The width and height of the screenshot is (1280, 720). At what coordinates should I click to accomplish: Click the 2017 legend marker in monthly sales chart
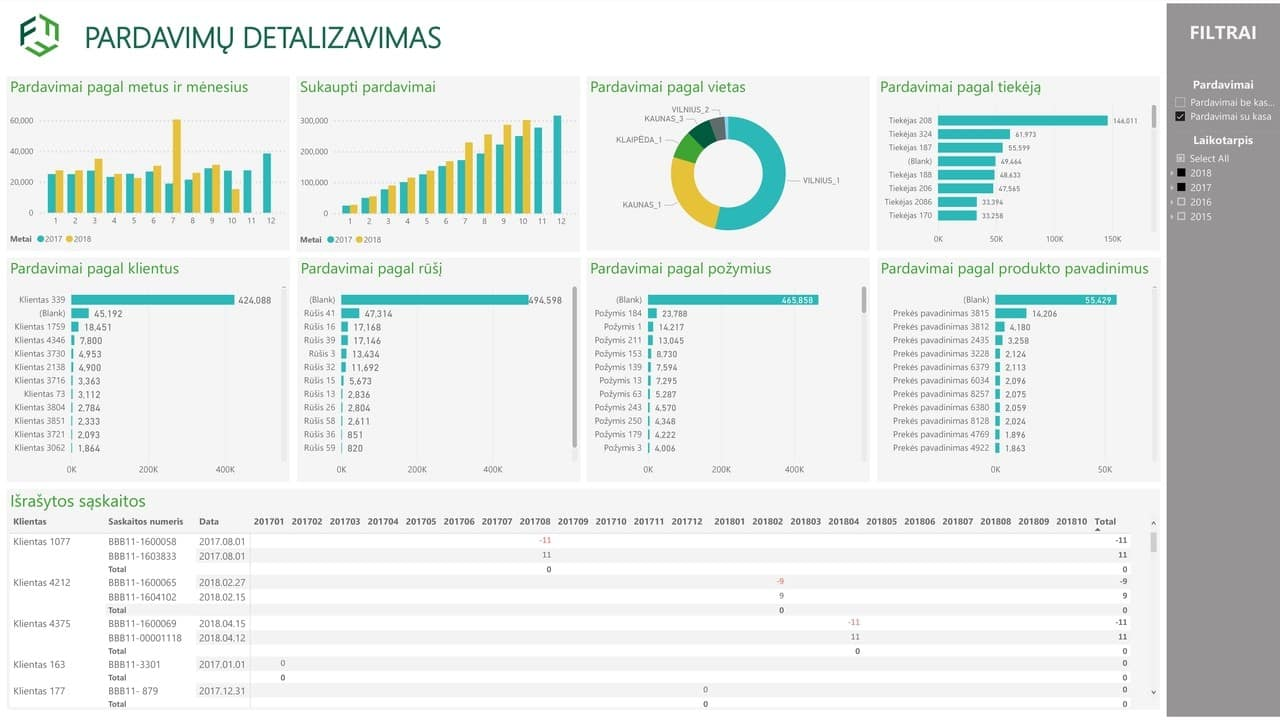pos(40,240)
